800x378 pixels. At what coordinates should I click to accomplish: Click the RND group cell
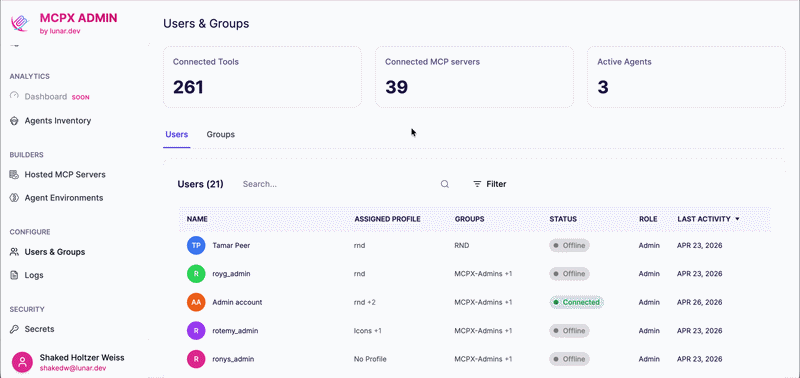[x=462, y=245]
